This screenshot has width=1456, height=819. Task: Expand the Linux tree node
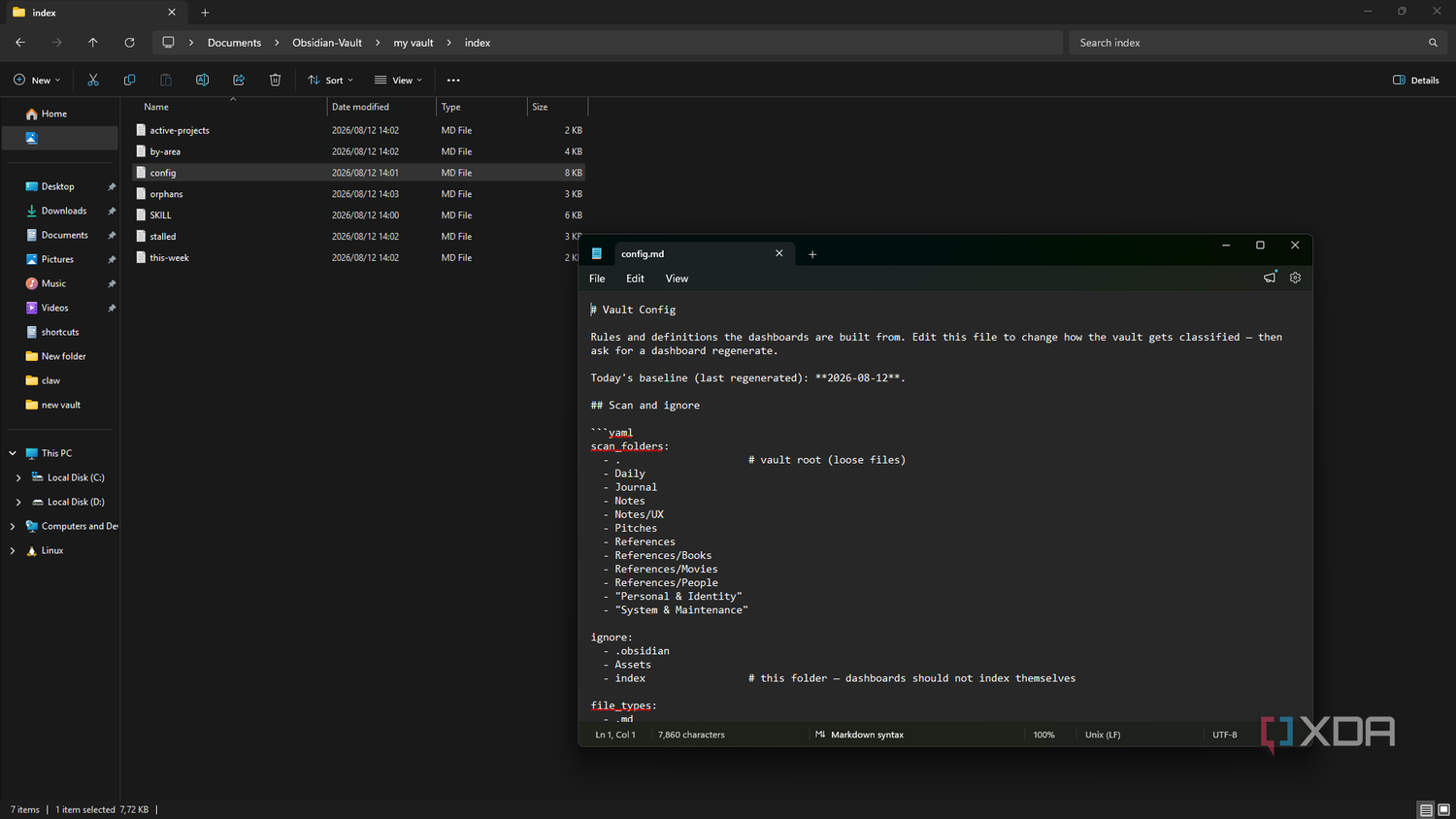point(13,550)
